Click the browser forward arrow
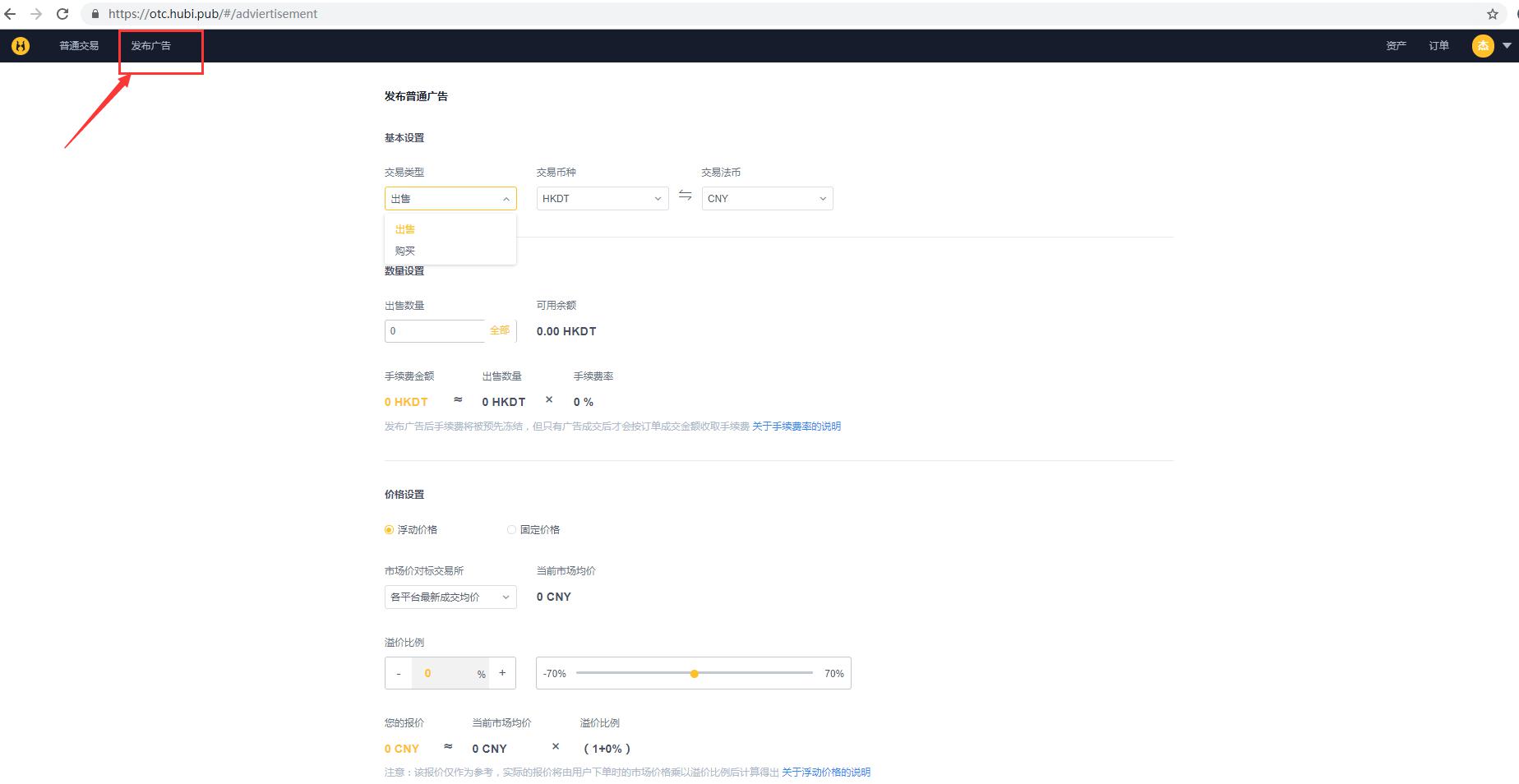The height and width of the screenshot is (784, 1519). (x=36, y=14)
